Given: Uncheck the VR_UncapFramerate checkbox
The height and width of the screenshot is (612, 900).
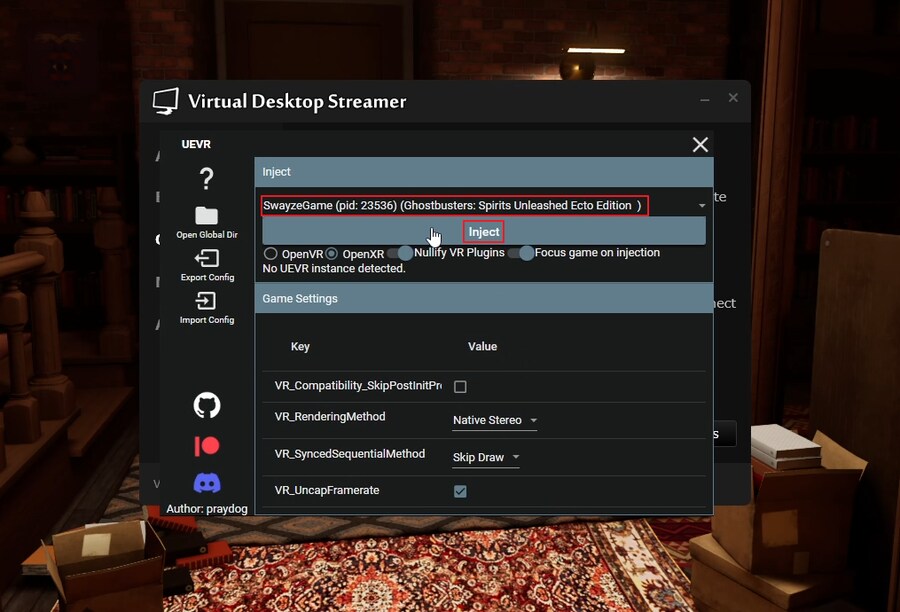Looking at the screenshot, I should 460,491.
